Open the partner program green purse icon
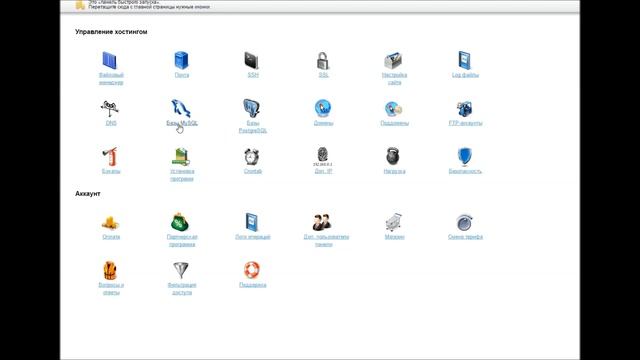This screenshot has width=640, height=360. (x=180, y=222)
